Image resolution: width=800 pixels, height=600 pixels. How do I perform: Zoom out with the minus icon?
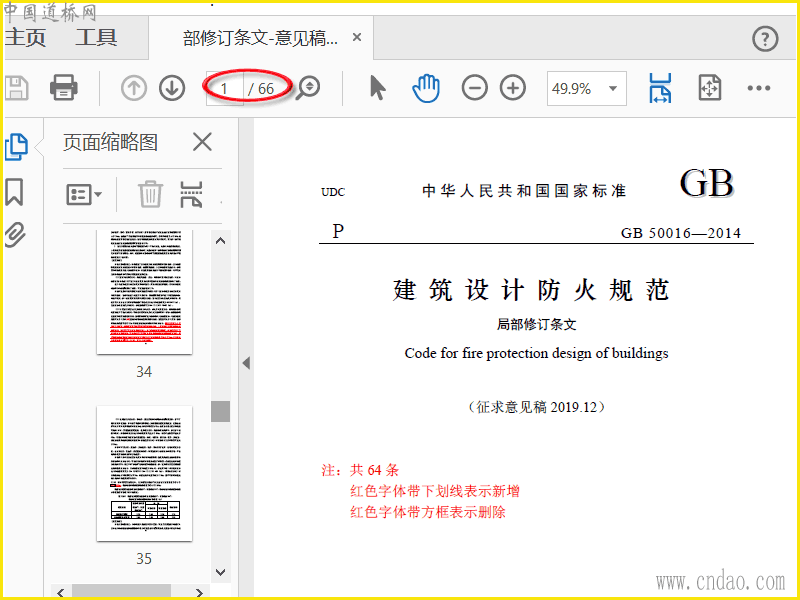pyautogui.click(x=474, y=88)
